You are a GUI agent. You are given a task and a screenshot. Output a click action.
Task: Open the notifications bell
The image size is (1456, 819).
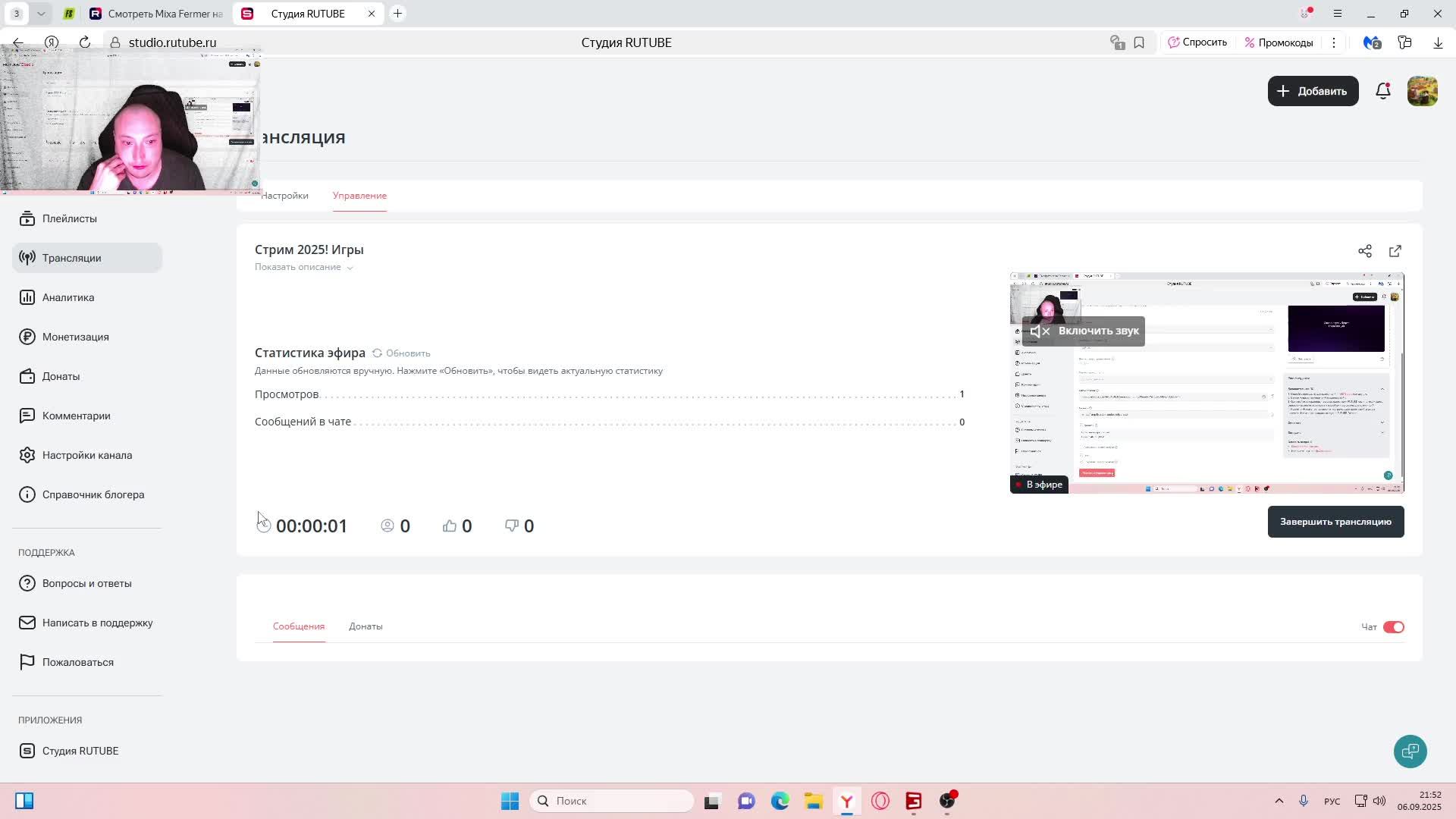(x=1382, y=91)
